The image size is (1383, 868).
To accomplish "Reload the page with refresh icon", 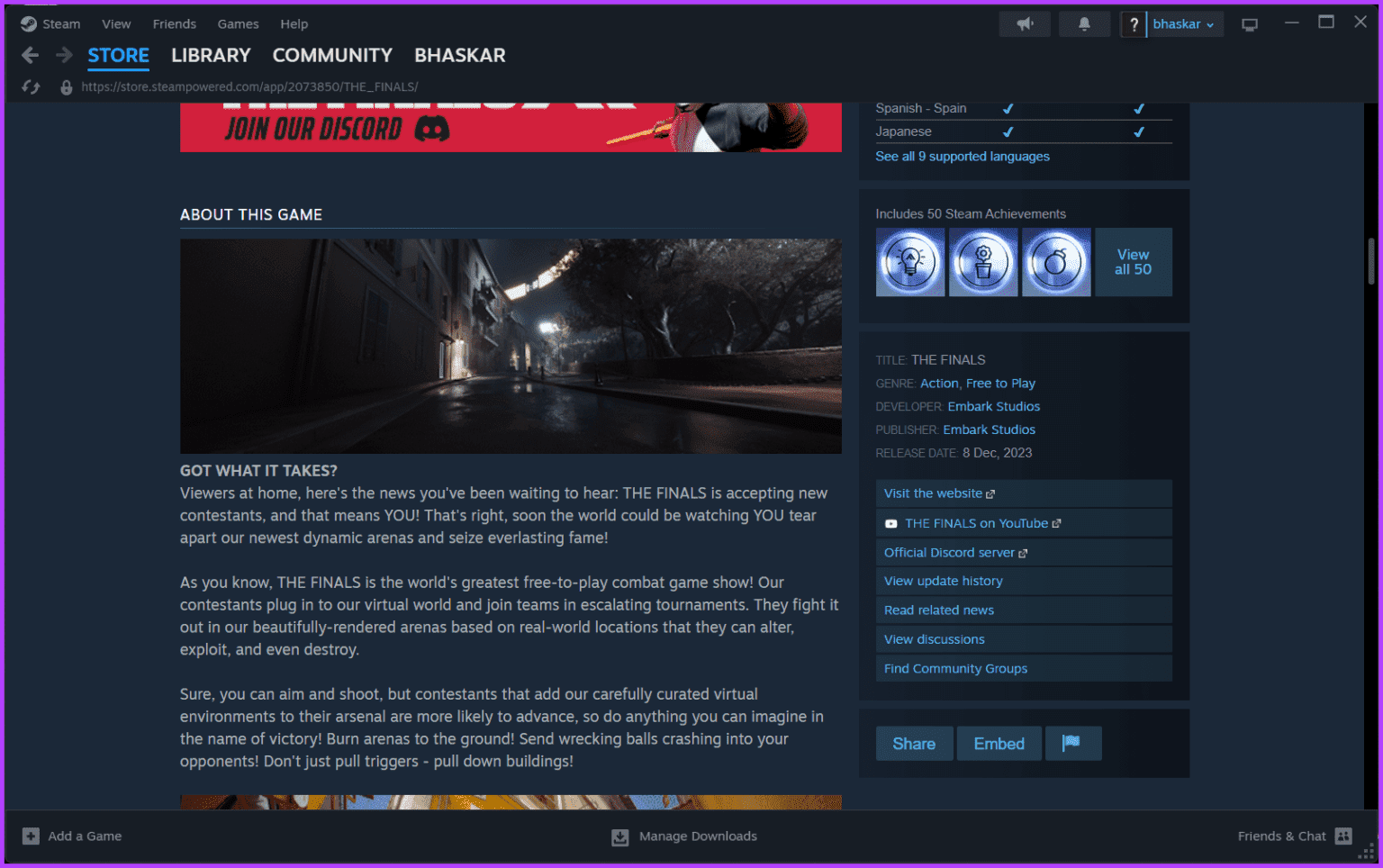I will (x=31, y=87).
